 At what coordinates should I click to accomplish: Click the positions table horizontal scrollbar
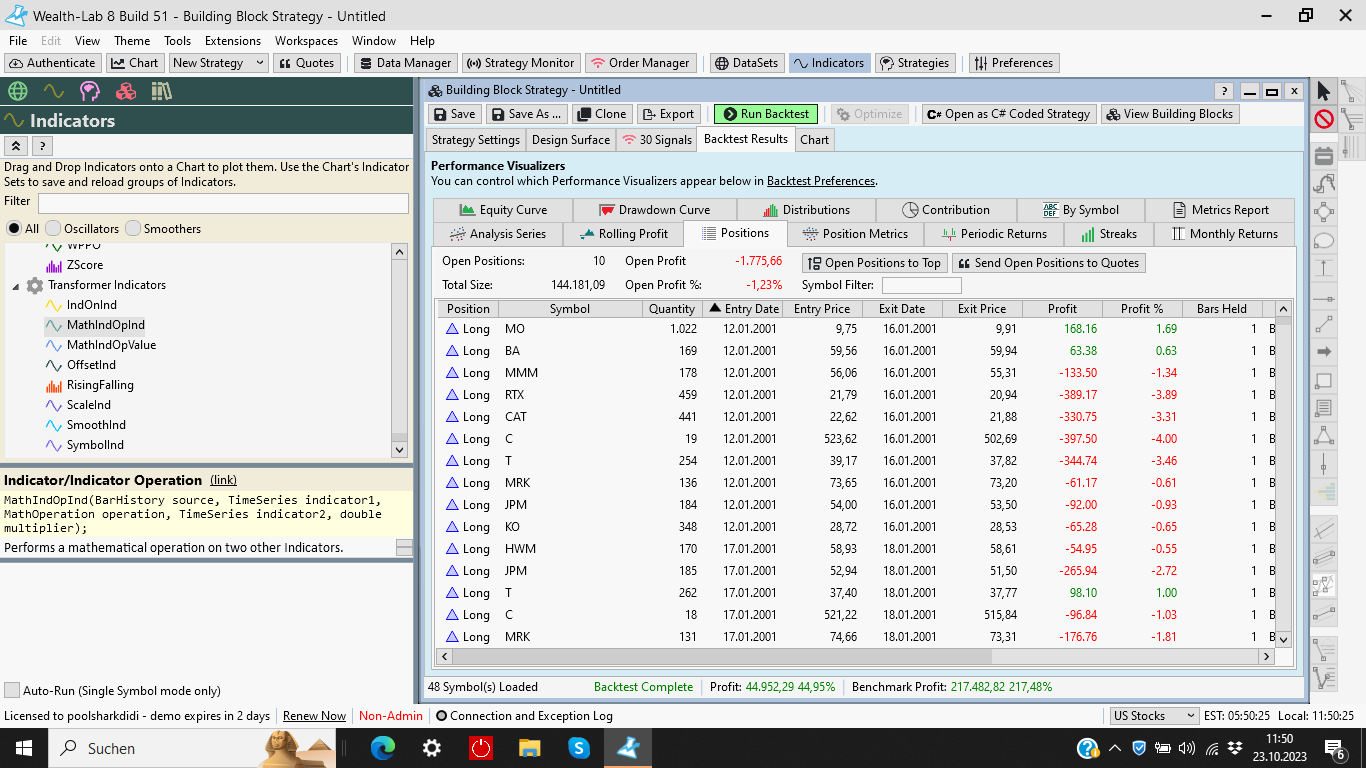coord(720,657)
